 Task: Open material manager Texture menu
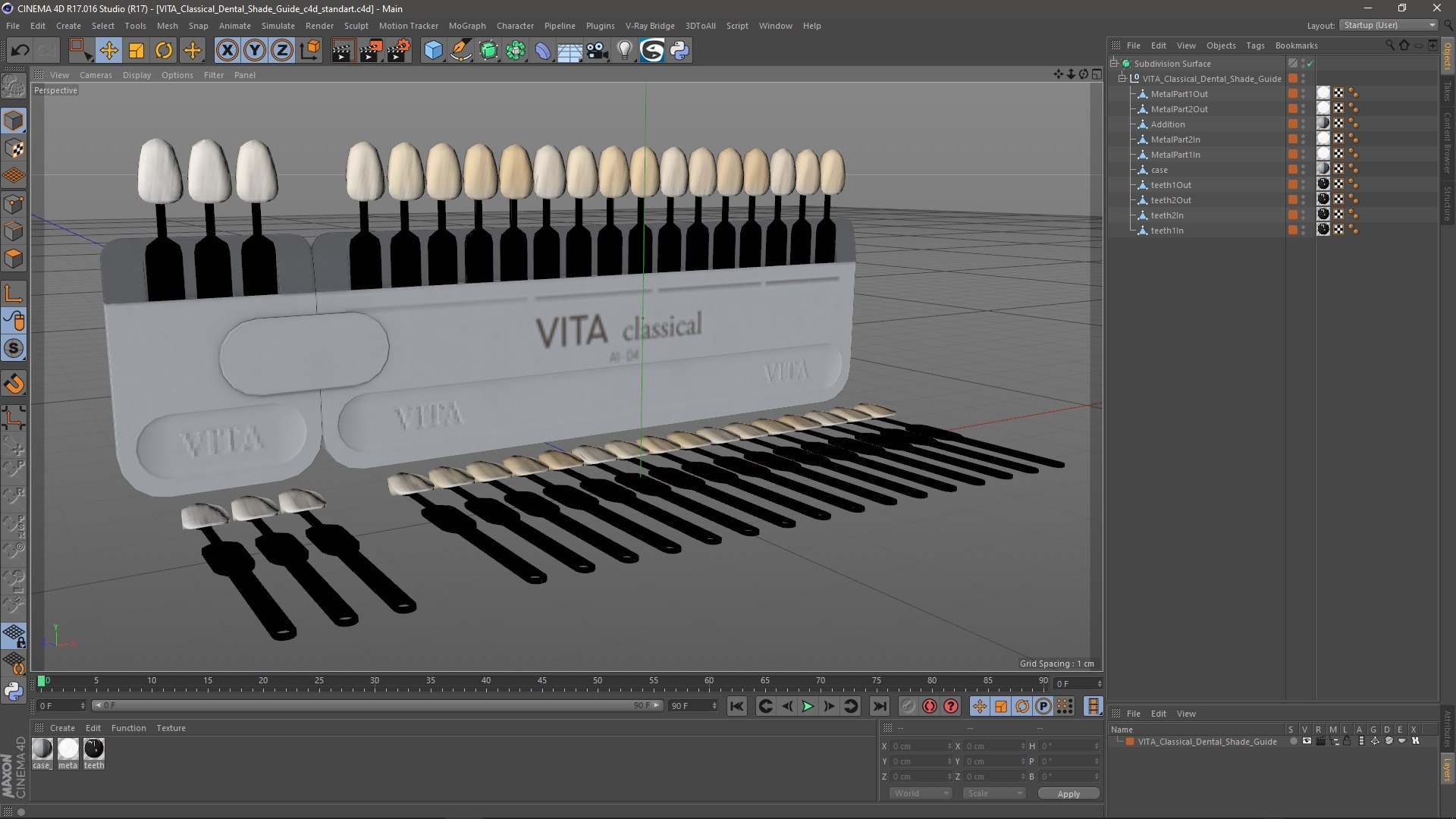(171, 728)
